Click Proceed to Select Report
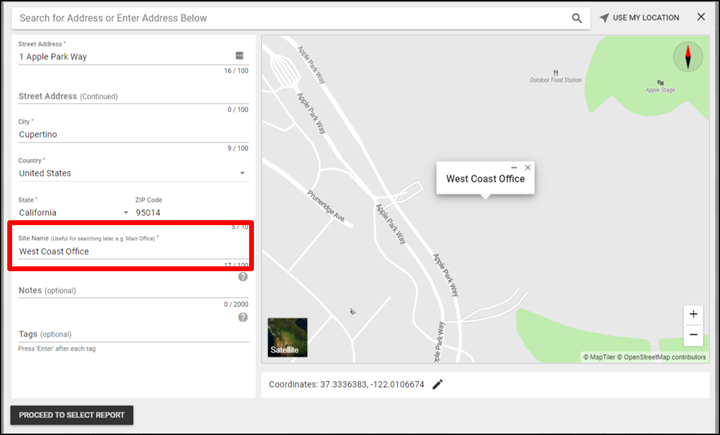Image resolution: width=720 pixels, height=435 pixels. pyautogui.click(x=71, y=415)
